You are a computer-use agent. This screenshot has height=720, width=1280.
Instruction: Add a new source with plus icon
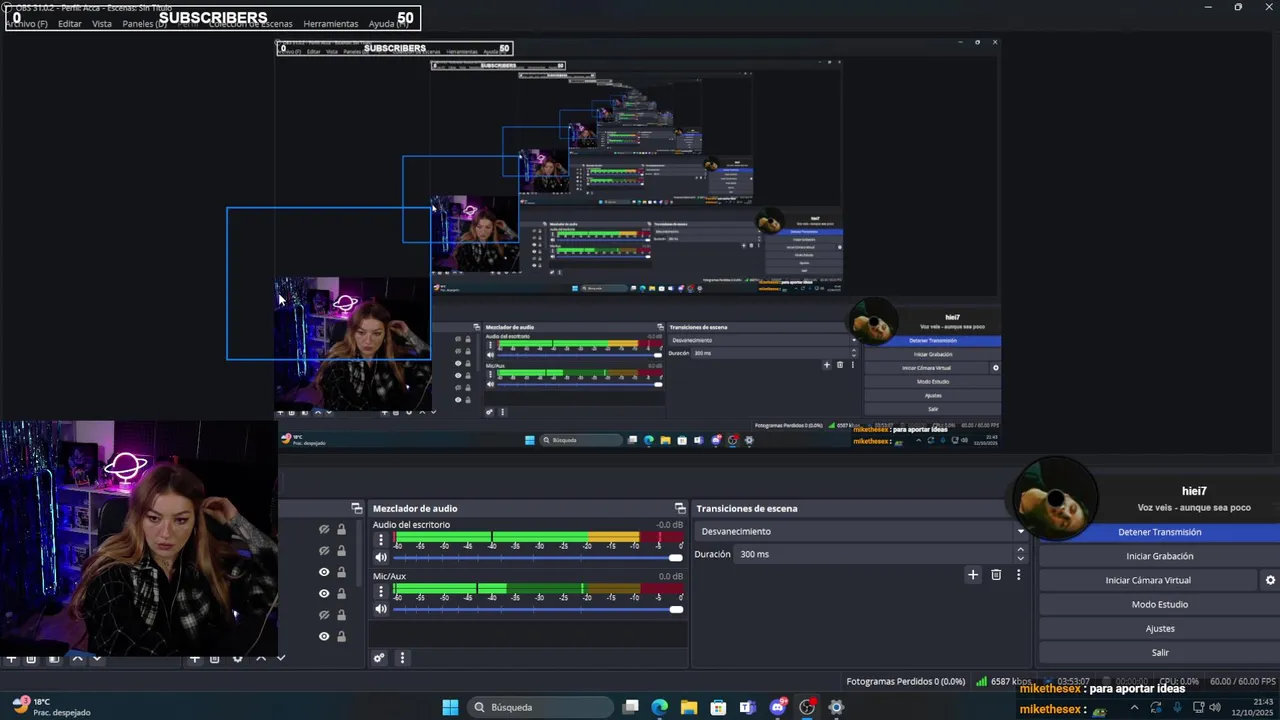coord(195,659)
